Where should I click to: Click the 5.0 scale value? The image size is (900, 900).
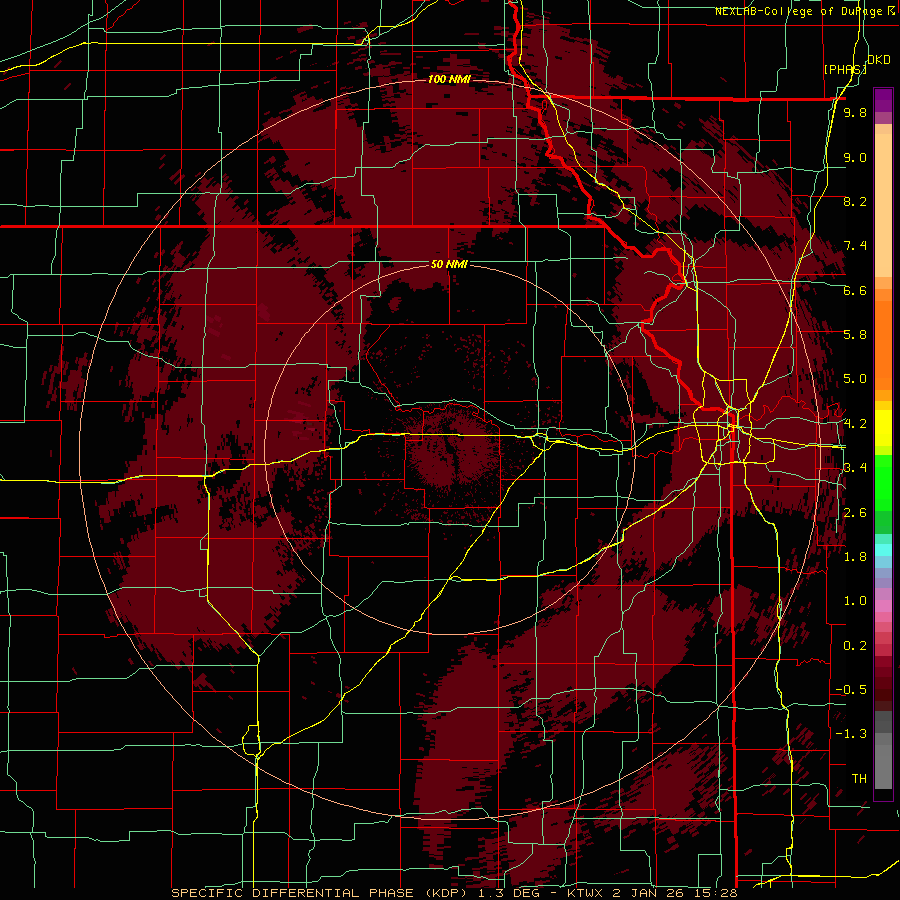(855, 379)
